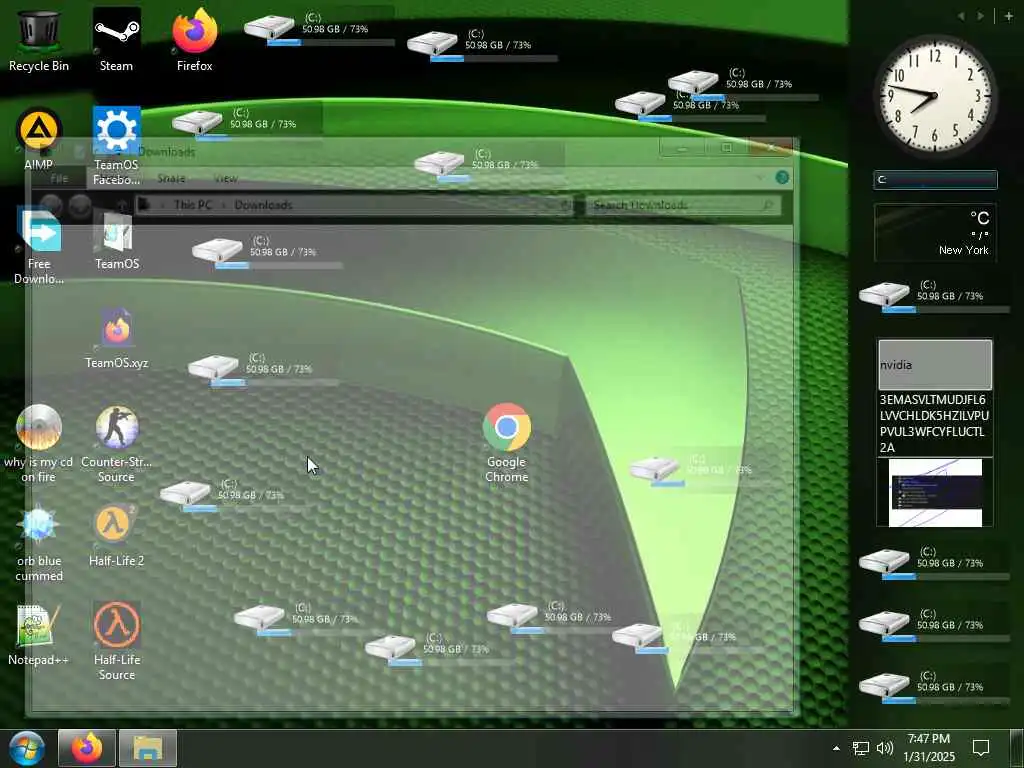
Task: Open the network tray icon
Action: [x=861, y=748]
